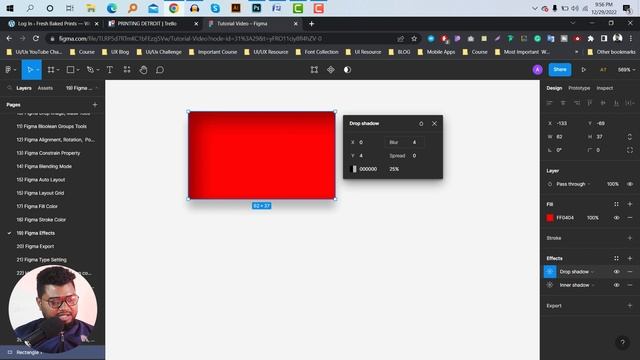Switch to the Assets tab
Image resolution: width=640 pixels, height=360 pixels.
click(45, 88)
